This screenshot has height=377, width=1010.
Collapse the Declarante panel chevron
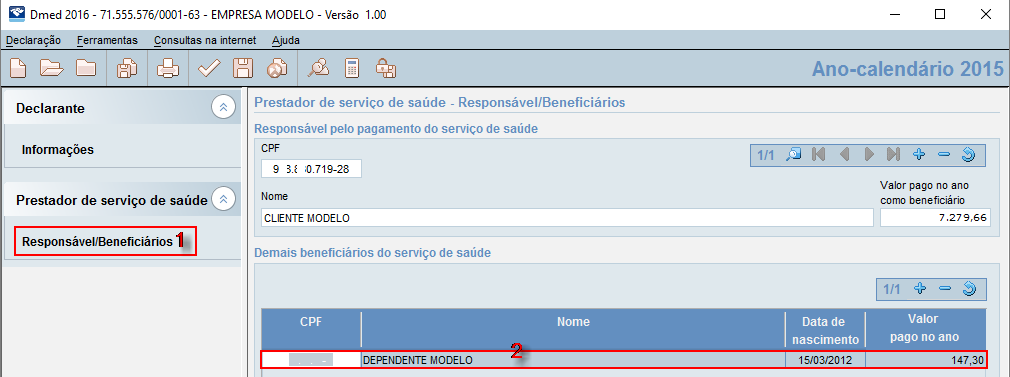[224, 108]
